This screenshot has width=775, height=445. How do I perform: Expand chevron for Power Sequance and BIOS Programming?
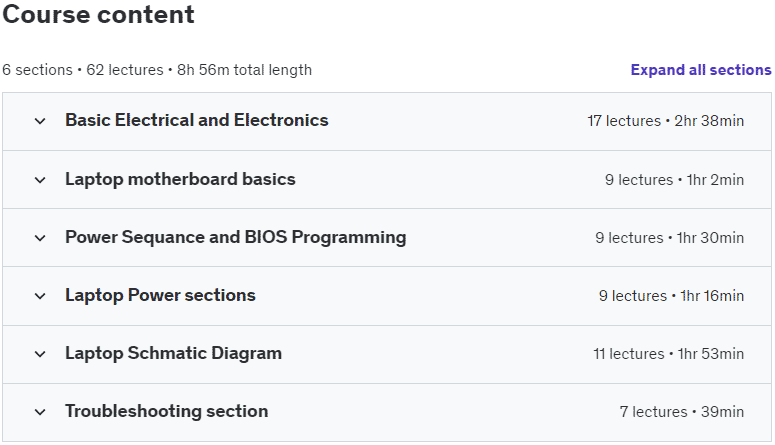coord(40,238)
